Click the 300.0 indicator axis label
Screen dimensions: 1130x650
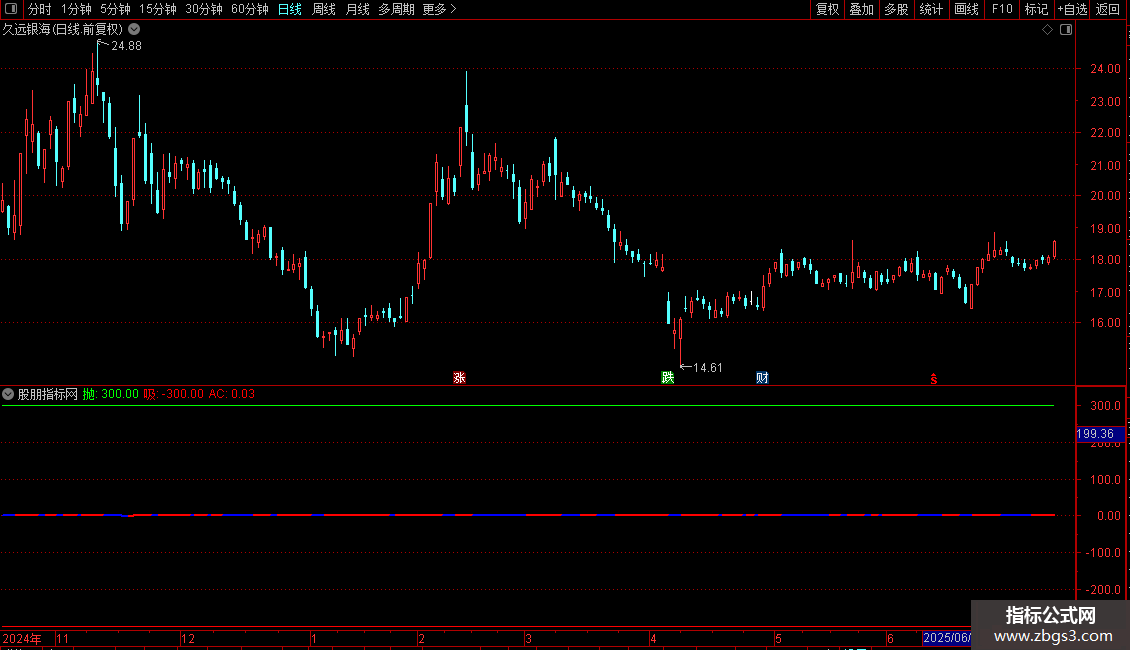(x=1105, y=406)
